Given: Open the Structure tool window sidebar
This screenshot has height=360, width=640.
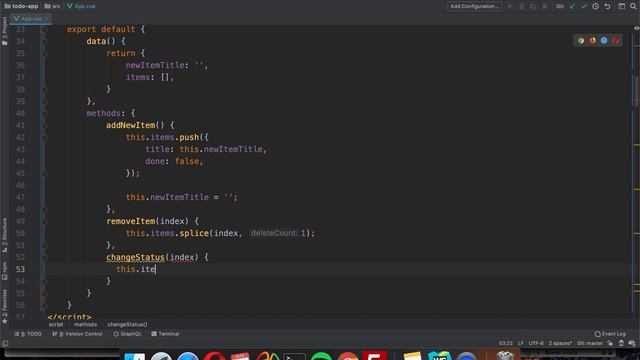Looking at the screenshot, I should click(x=4, y=235).
